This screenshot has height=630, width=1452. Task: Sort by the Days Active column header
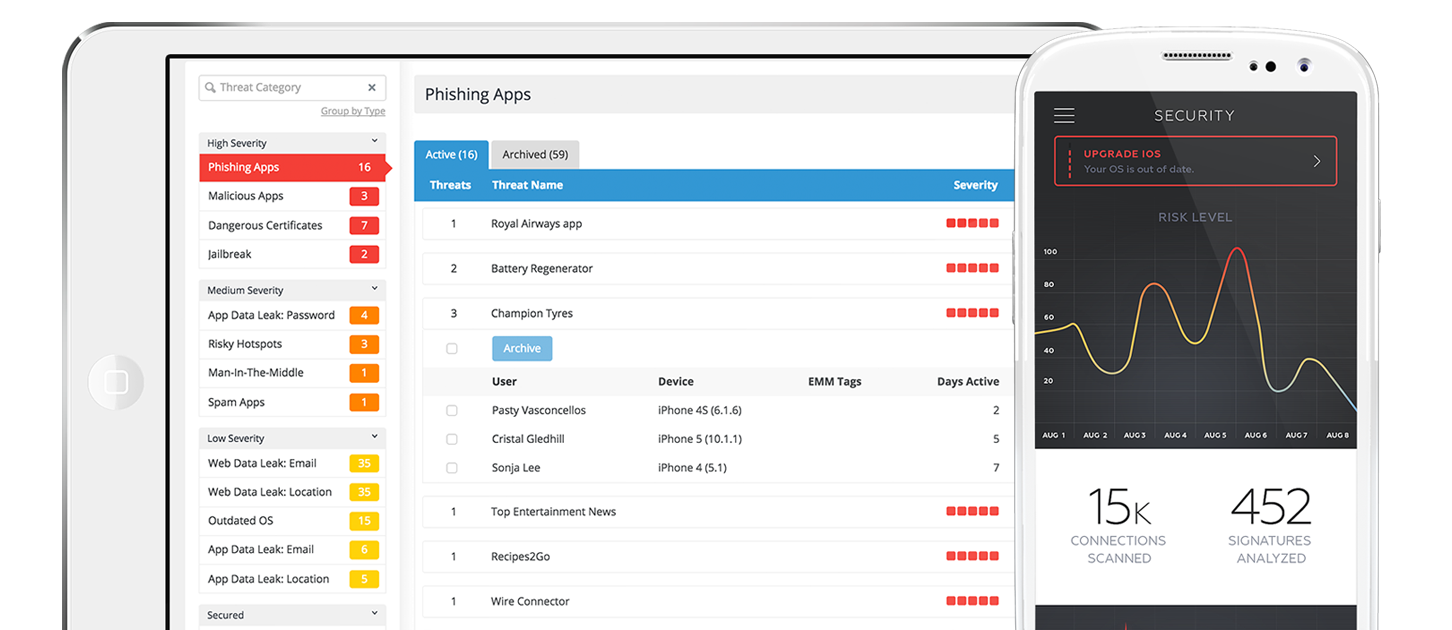(968, 382)
